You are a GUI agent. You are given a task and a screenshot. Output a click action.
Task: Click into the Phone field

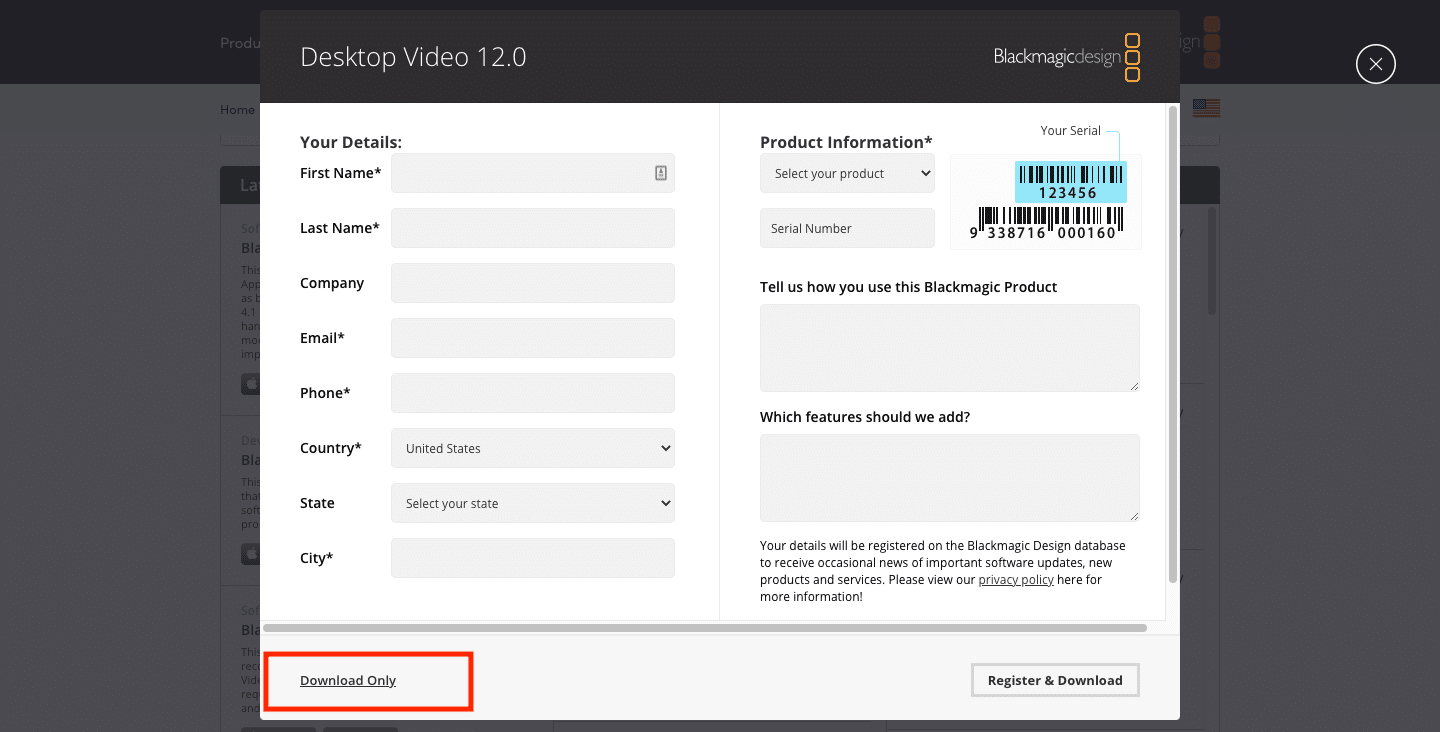[533, 393]
